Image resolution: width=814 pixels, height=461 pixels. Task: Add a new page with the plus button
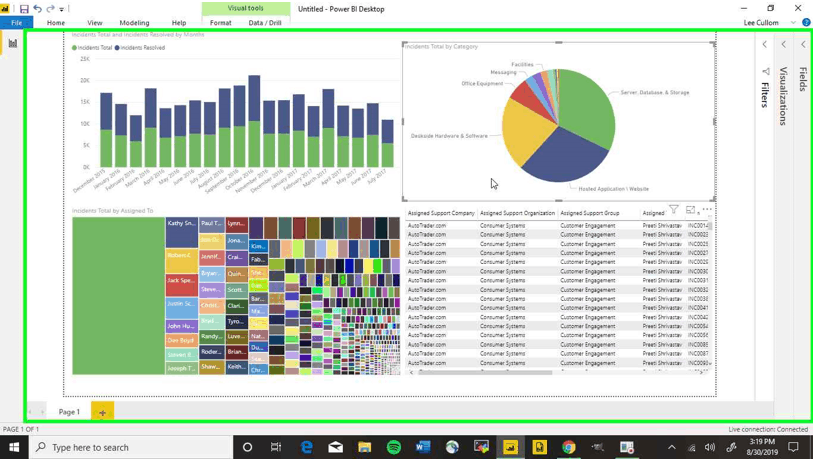[x=102, y=412]
